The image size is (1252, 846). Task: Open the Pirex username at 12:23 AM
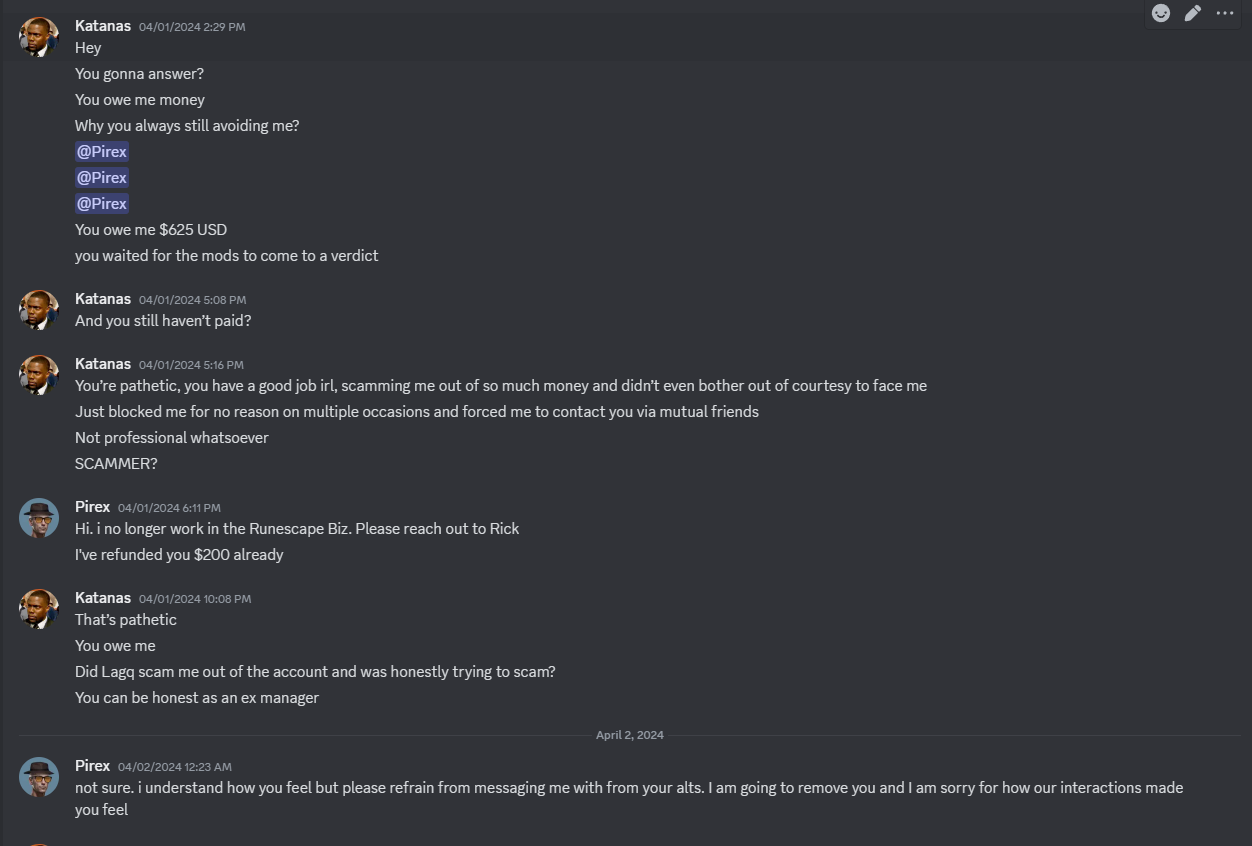coord(92,766)
